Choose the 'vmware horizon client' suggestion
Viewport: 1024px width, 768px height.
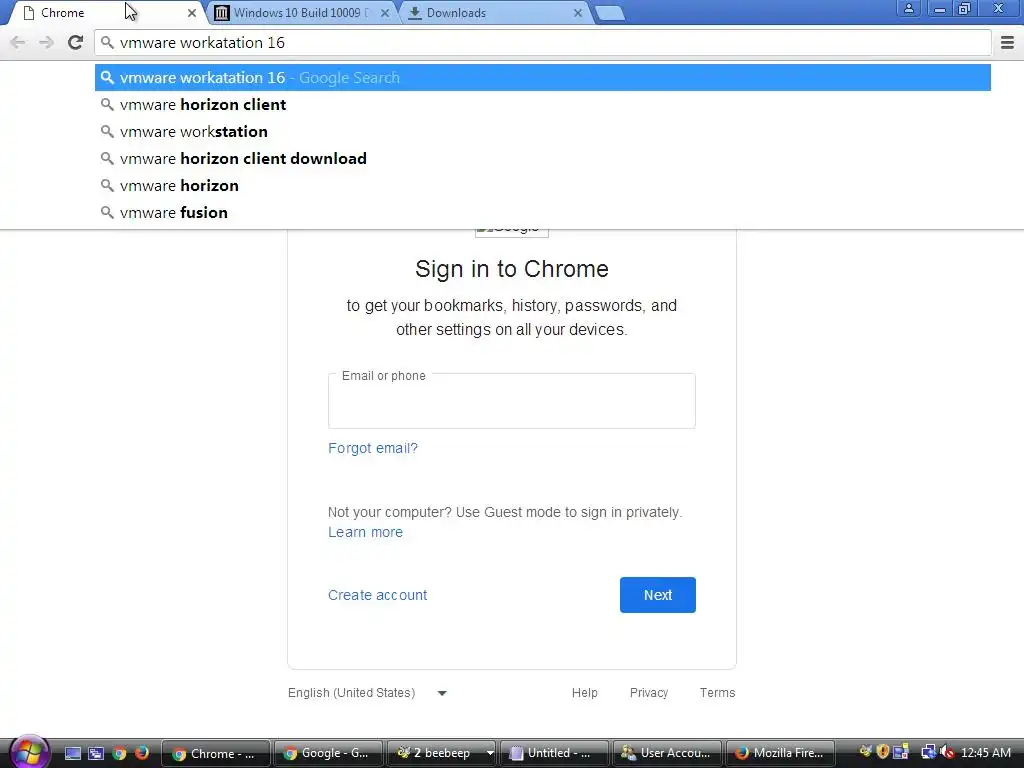(x=543, y=104)
